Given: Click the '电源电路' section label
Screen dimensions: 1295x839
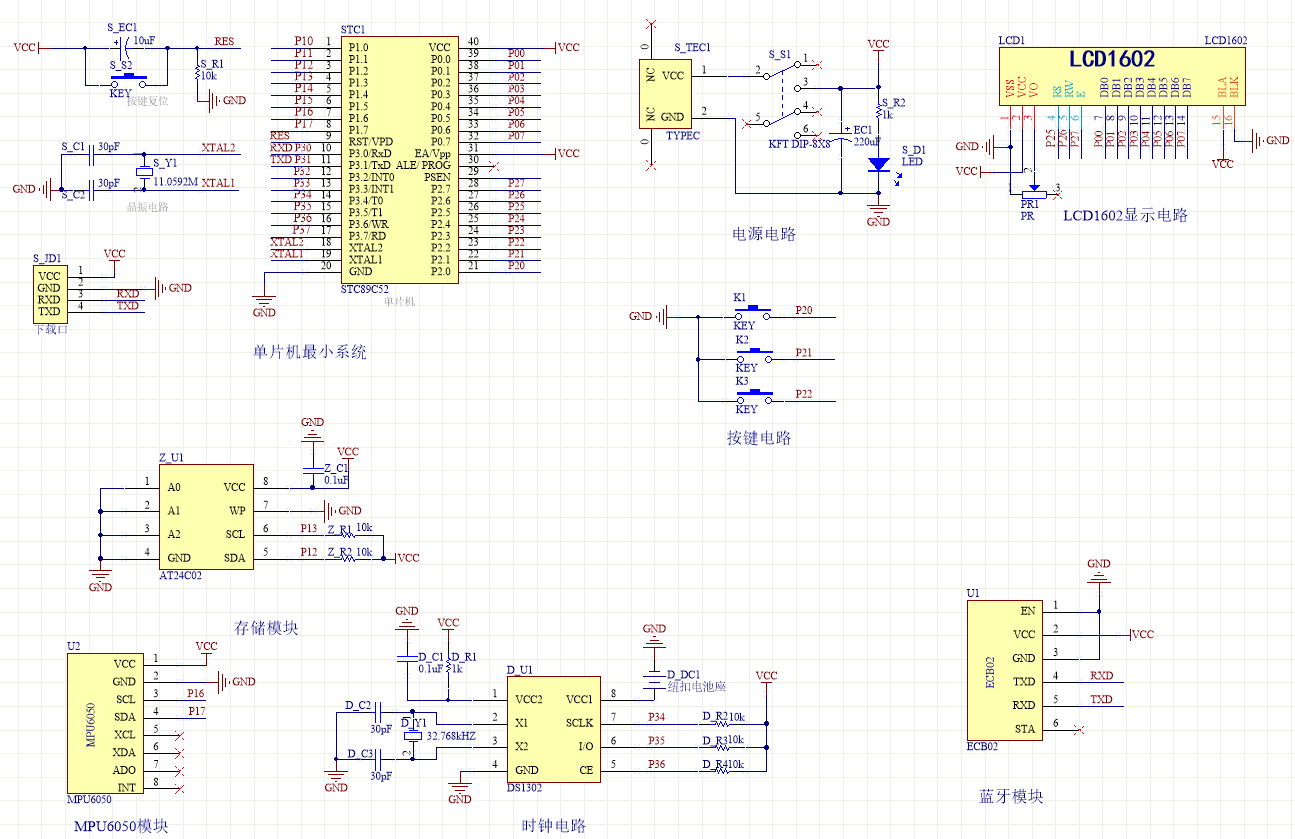Looking at the screenshot, I should point(764,235).
